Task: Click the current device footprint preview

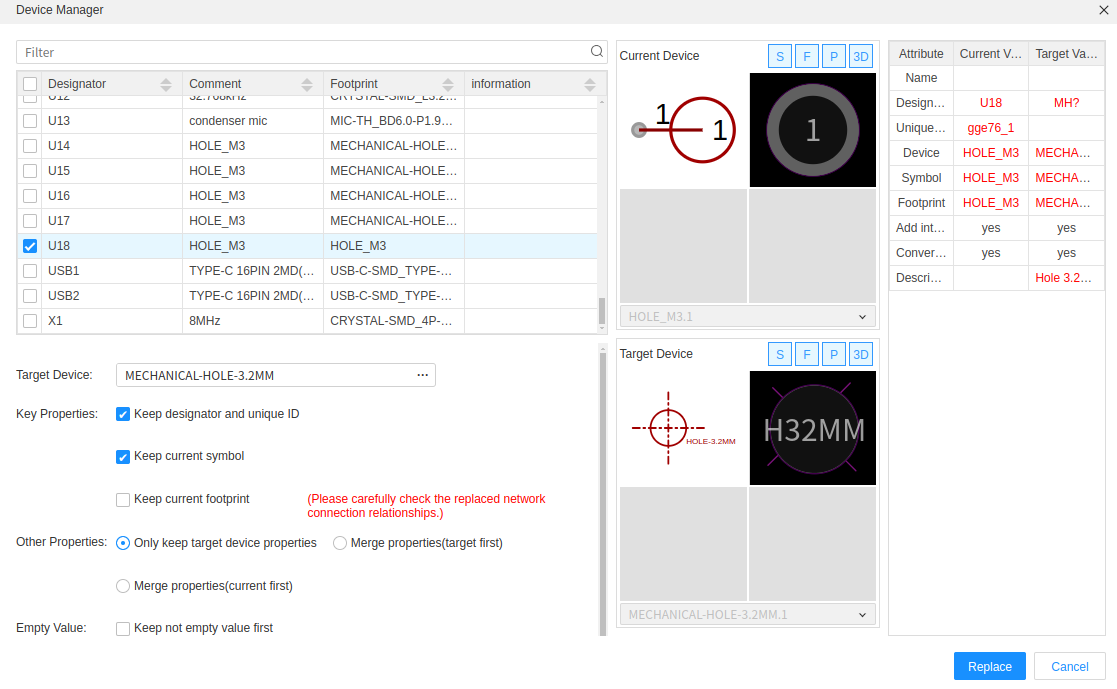Action: pos(813,130)
